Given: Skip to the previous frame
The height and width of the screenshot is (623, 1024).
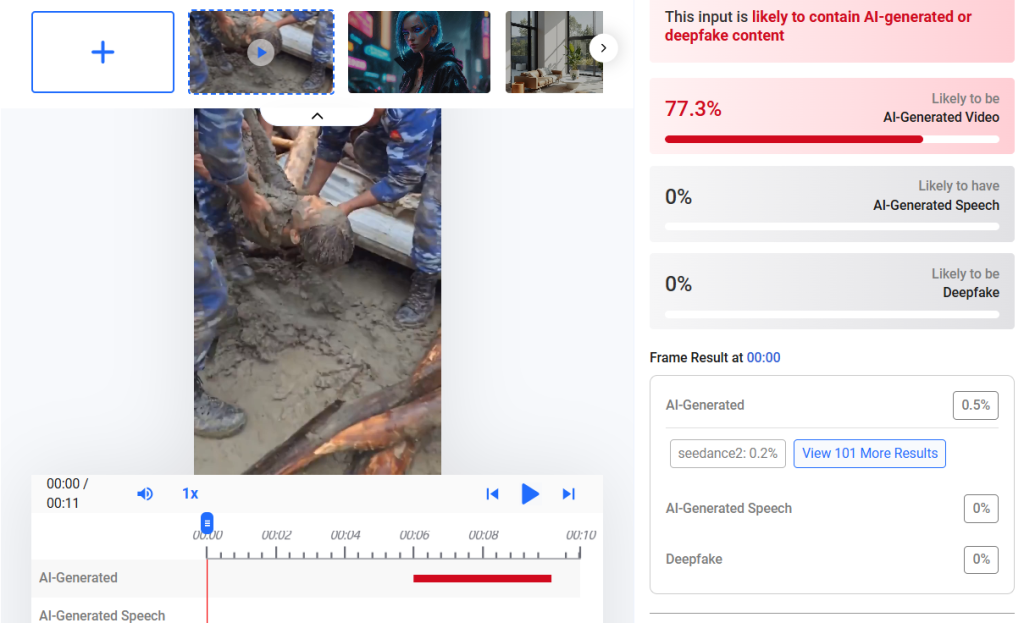Looking at the screenshot, I should [492, 494].
